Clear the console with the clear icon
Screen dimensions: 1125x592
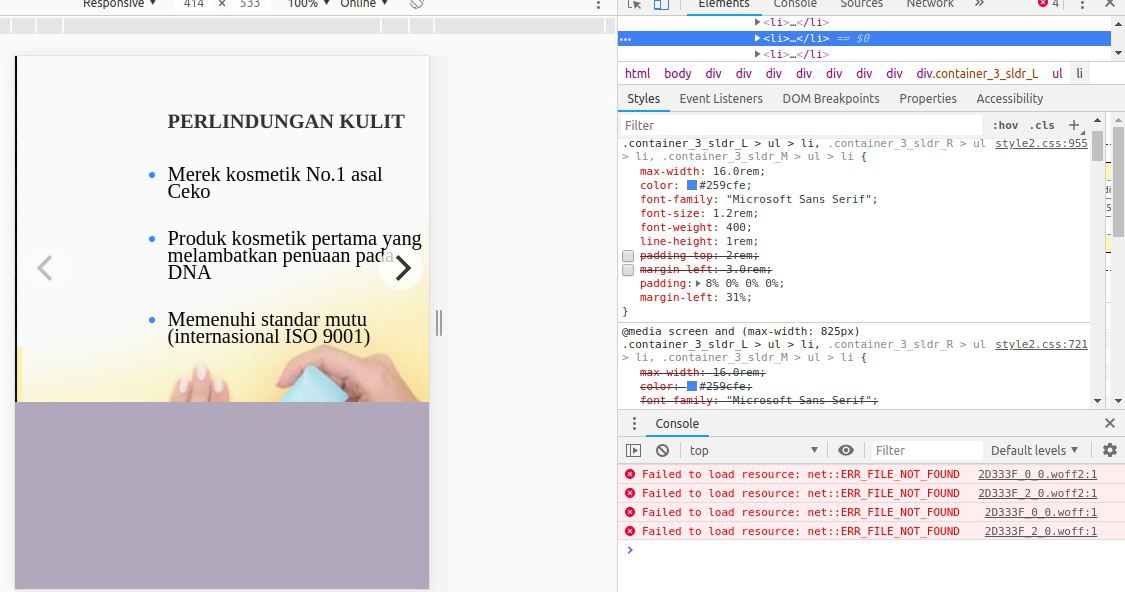click(662, 451)
